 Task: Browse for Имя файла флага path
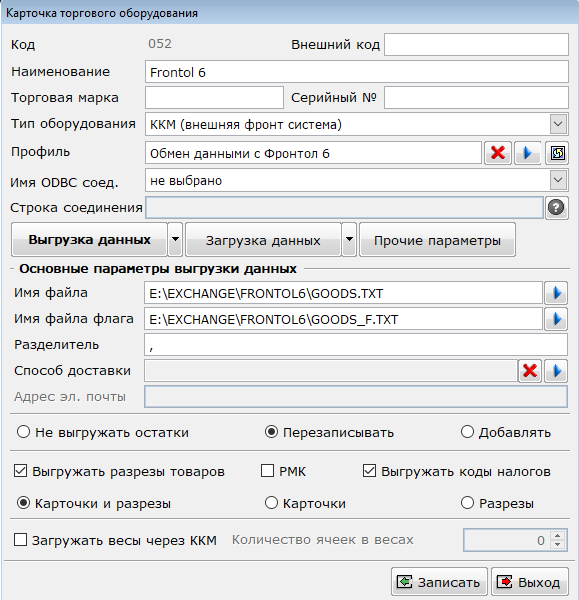pyautogui.click(x=556, y=319)
